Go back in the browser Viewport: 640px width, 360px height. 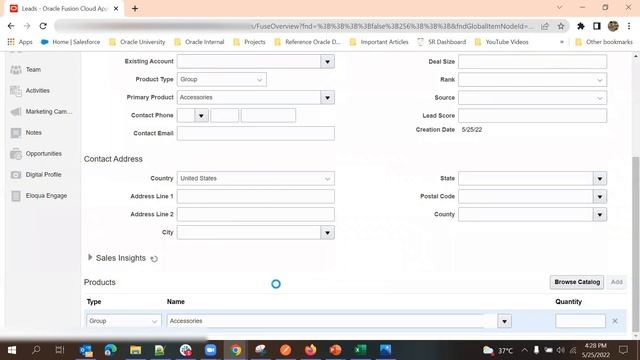(x=11, y=26)
